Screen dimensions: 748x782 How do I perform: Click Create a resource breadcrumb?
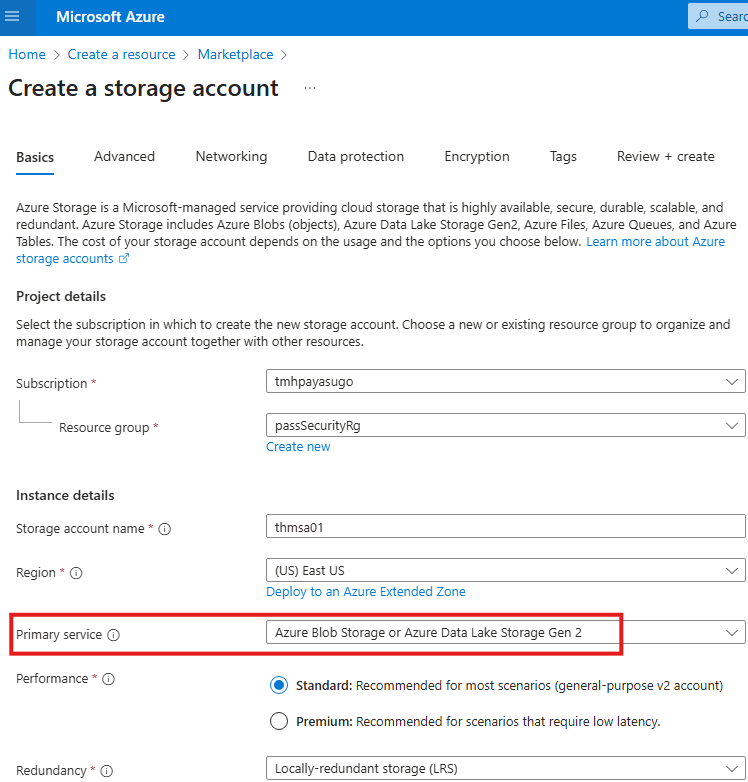point(121,54)
